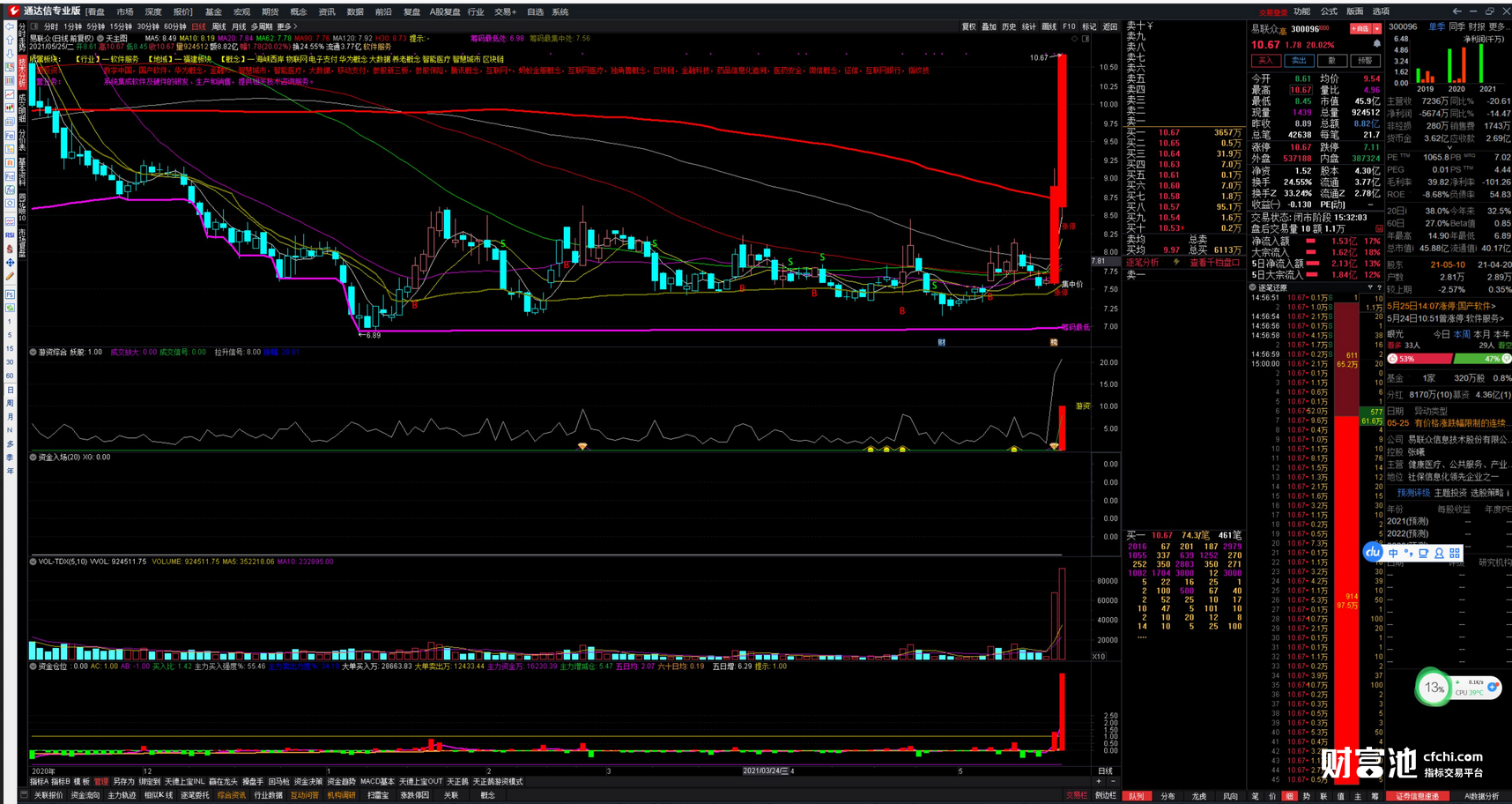1512x804 pixels.
Task: Click the AI数据分析 status bar item
Action: pos(1481,796)
